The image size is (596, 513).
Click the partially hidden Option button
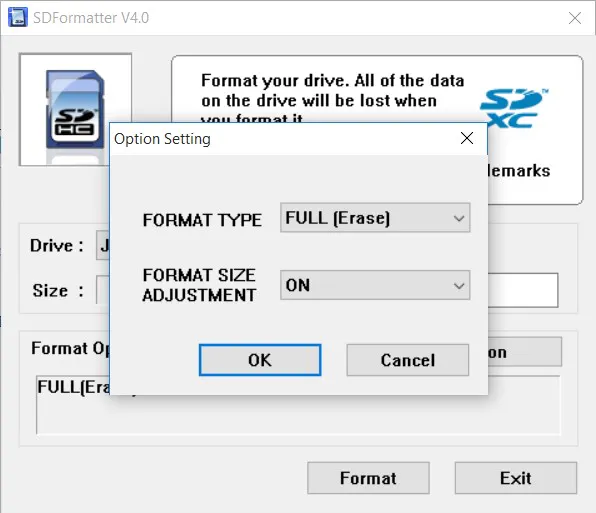click(525, 352)
